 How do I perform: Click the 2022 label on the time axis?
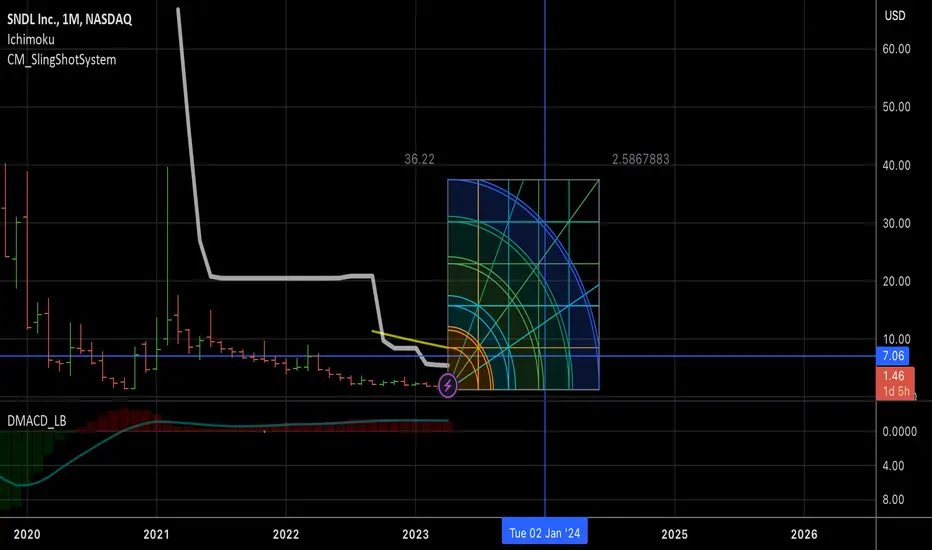(x=286, y=534)
